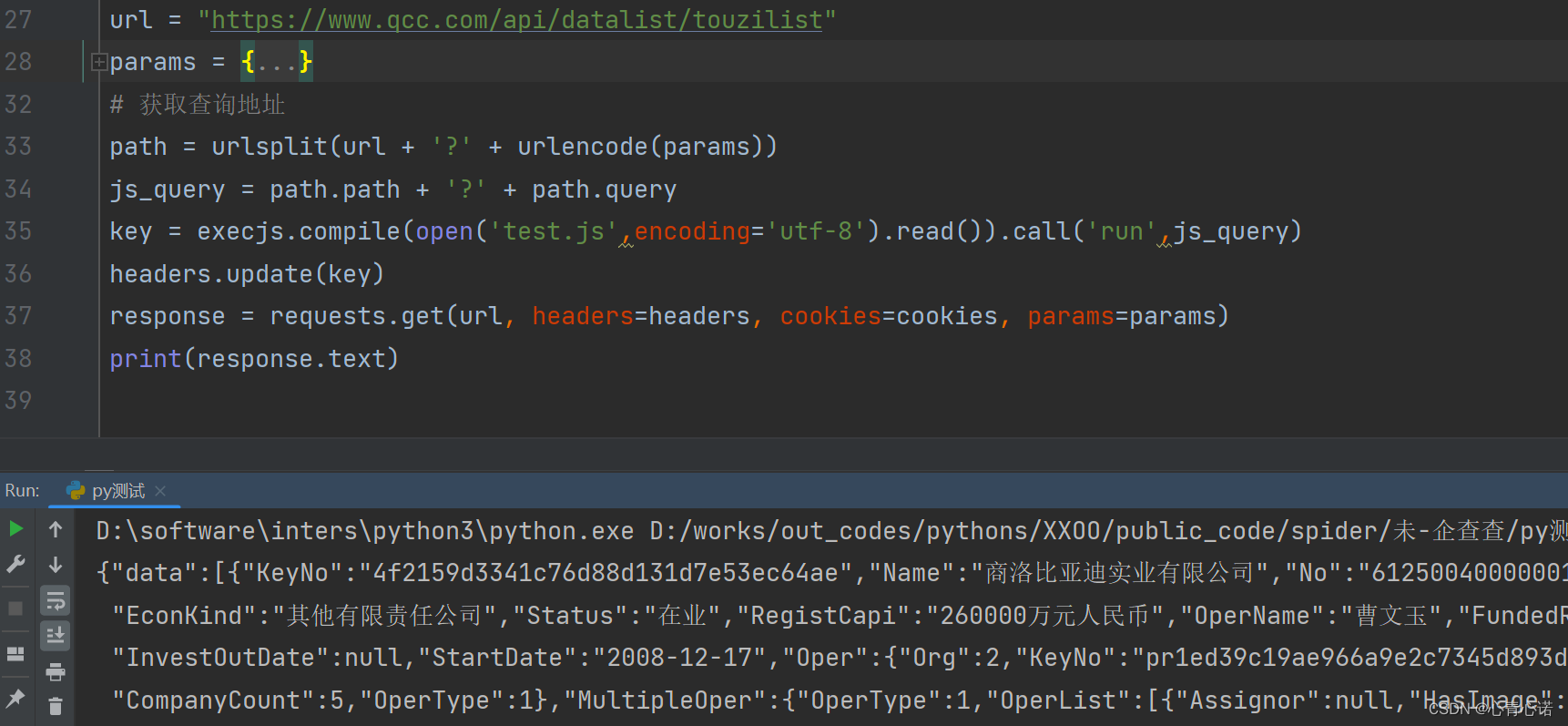Open the qcc.com API URL link
1568x726 pixels.
(517, 19)
